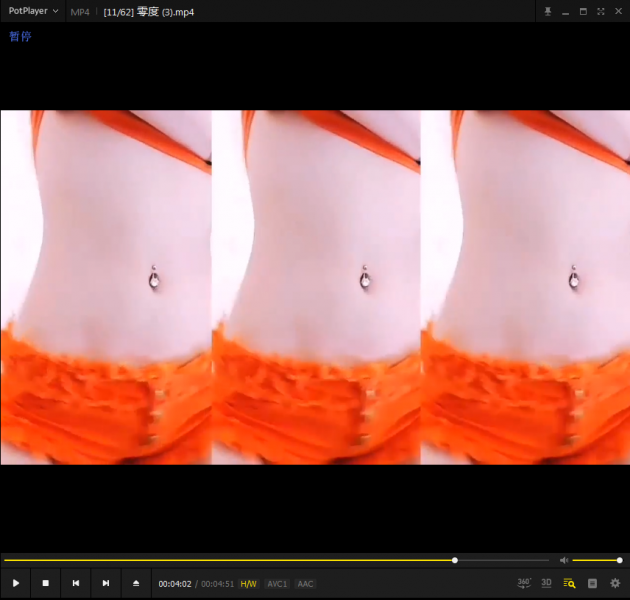
Task: Click the MP4 format label in title bar
Action: [x=80, y=12]
